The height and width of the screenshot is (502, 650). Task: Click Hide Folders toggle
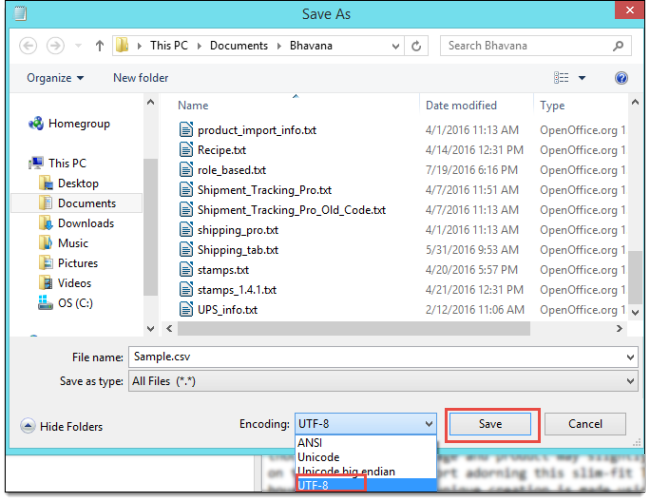[x=61, y=427]
